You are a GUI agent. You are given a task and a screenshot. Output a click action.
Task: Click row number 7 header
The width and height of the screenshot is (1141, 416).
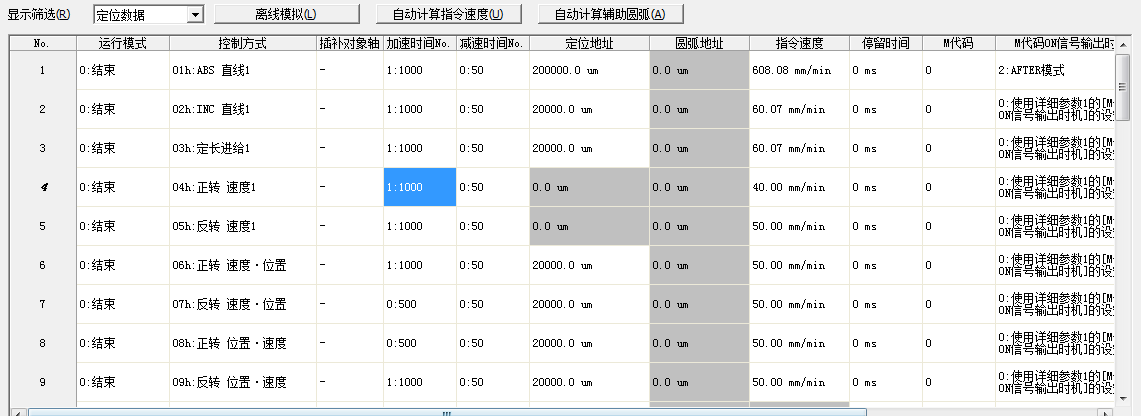click(x=42, y=304)
